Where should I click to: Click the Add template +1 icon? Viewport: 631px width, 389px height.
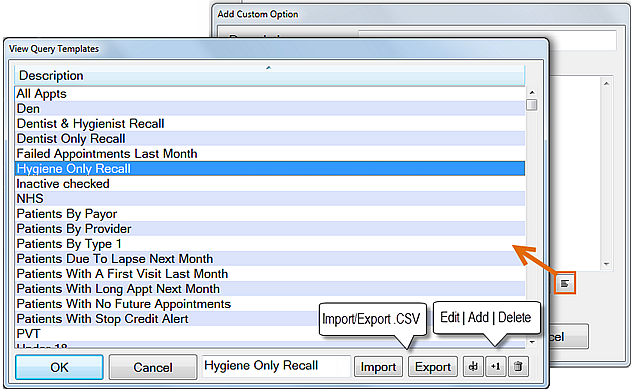pos(496,366)
